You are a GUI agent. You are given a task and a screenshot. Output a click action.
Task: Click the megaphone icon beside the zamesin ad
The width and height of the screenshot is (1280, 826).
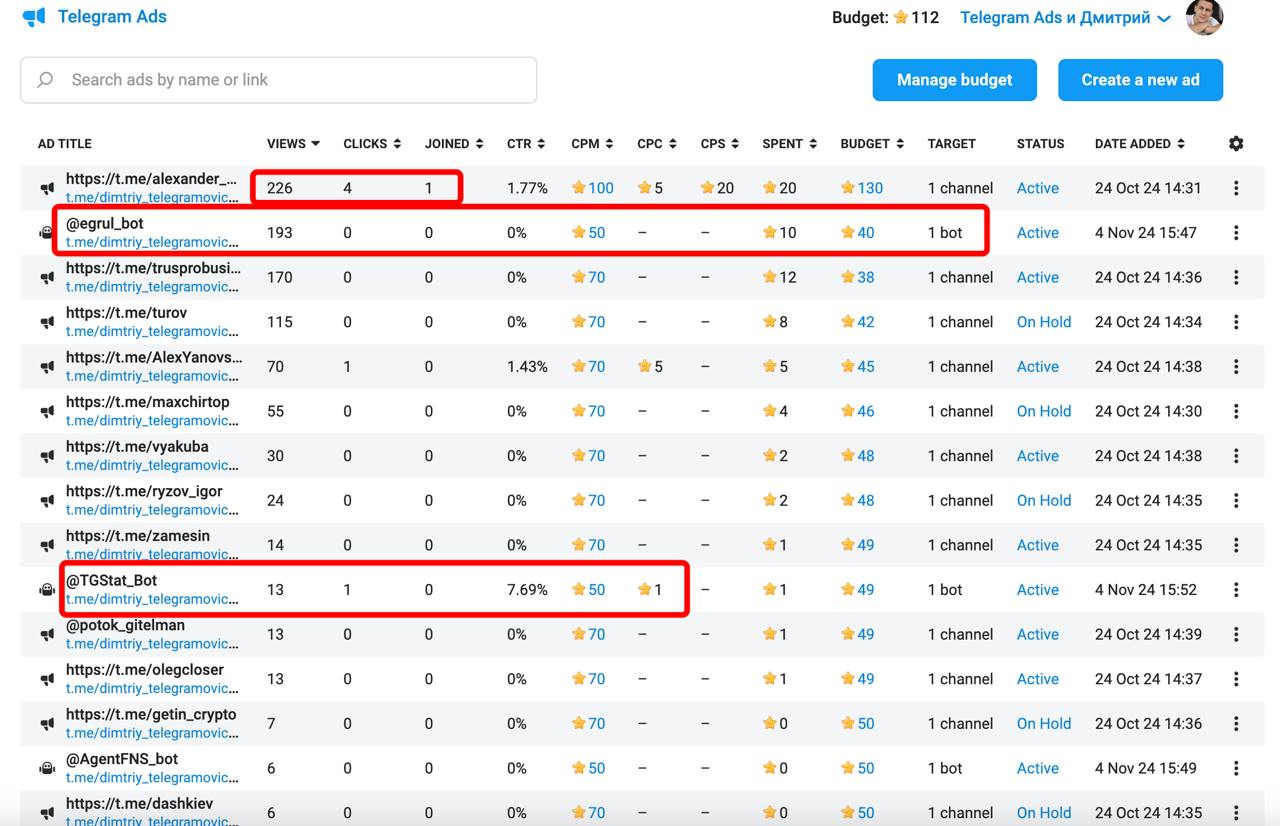coord(47,545)
